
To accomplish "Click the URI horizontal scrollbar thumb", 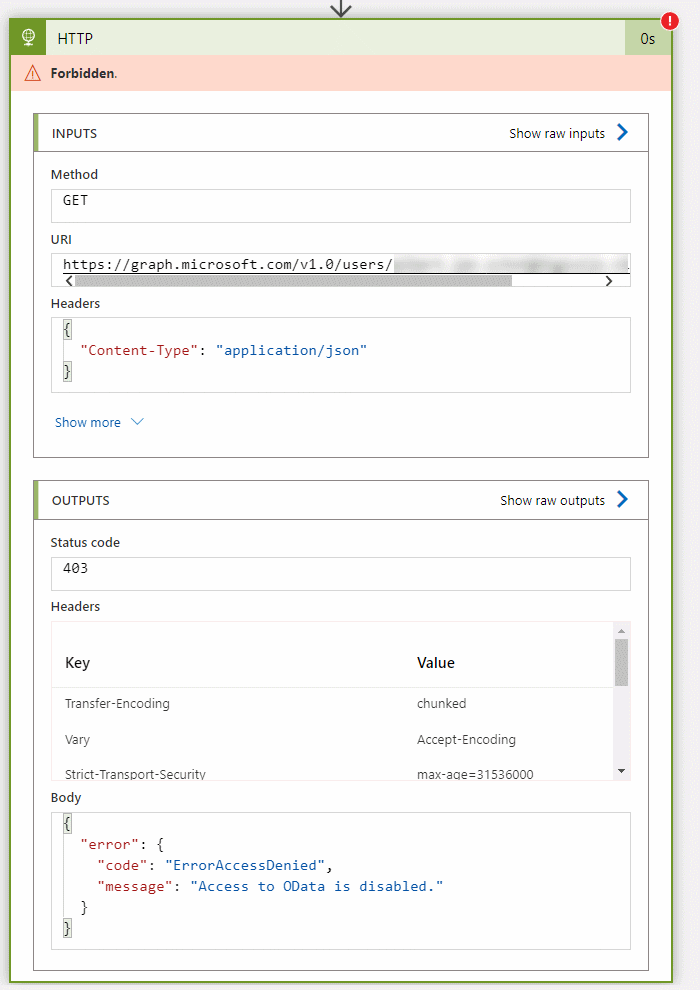I will coord(293,281).
